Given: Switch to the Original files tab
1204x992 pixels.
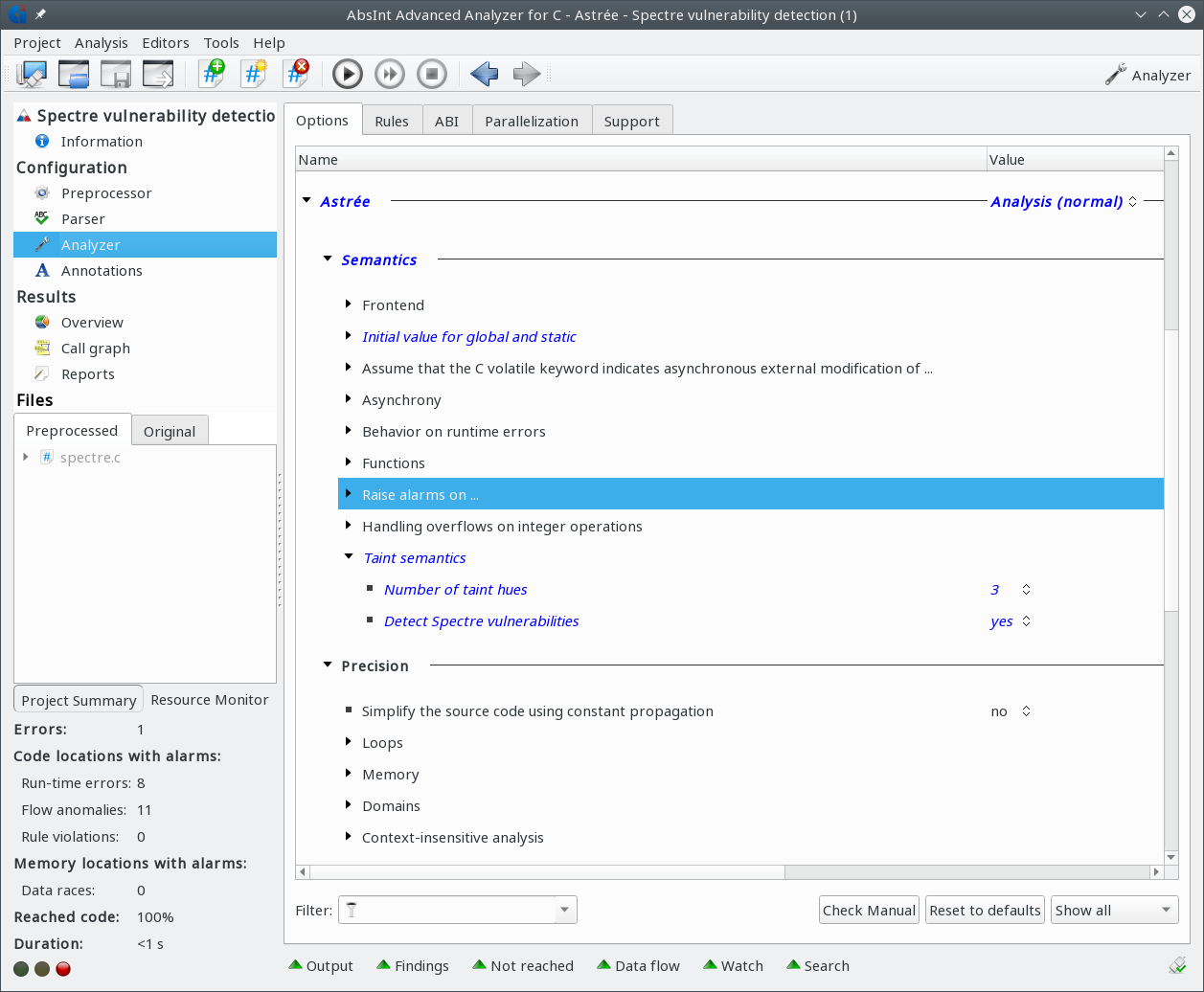Looking at the screenshot, I should point(170,432).
